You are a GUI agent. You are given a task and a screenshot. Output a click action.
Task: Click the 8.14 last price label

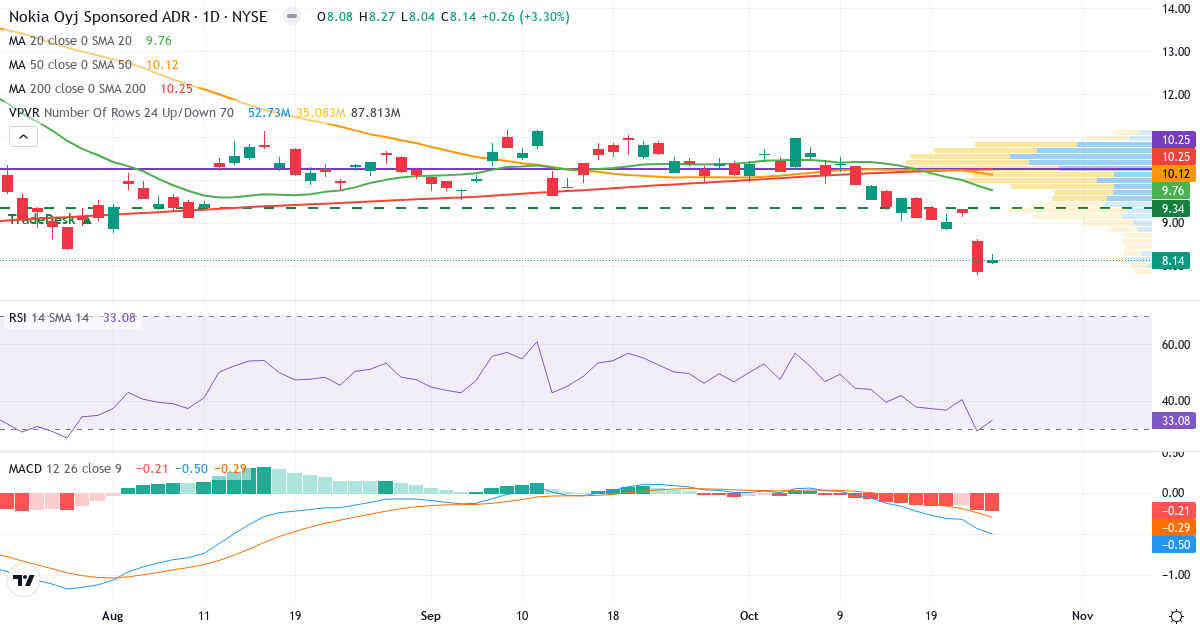click(x=1172, y=261)
